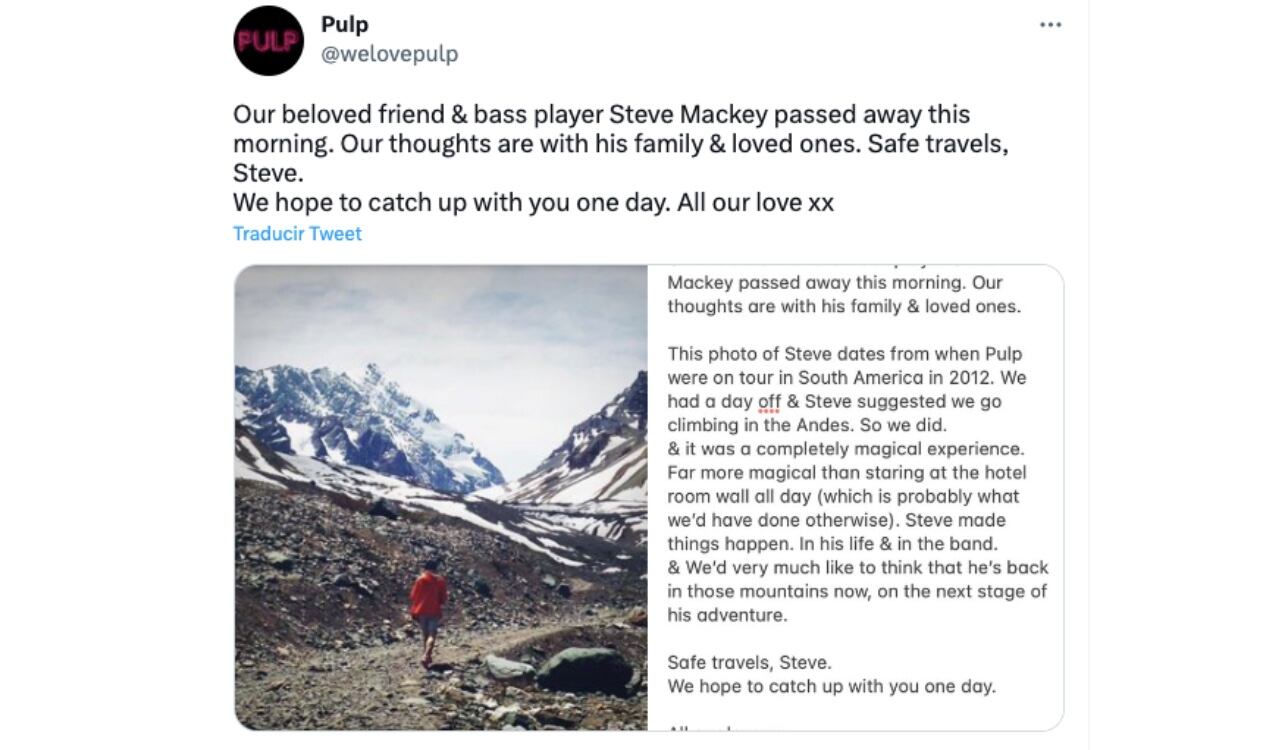Click the tweet line ending "All our love xx"
Screen dimensions: 1280x750
click(533, 203)
